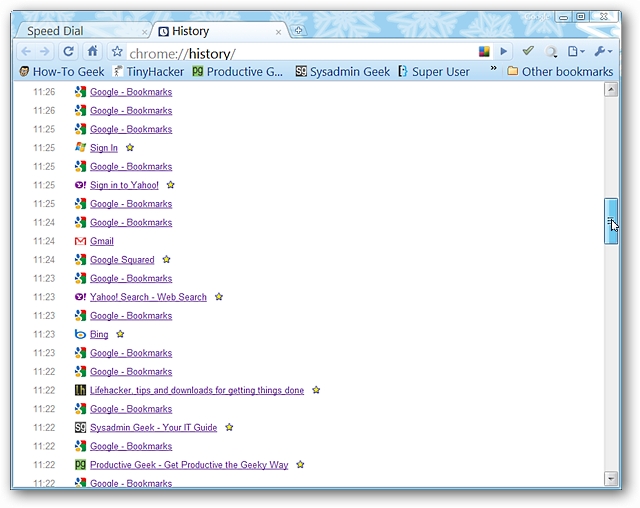Open the Lifehacker history link
The height and width of the screenshot is (508, 640).
197,390
